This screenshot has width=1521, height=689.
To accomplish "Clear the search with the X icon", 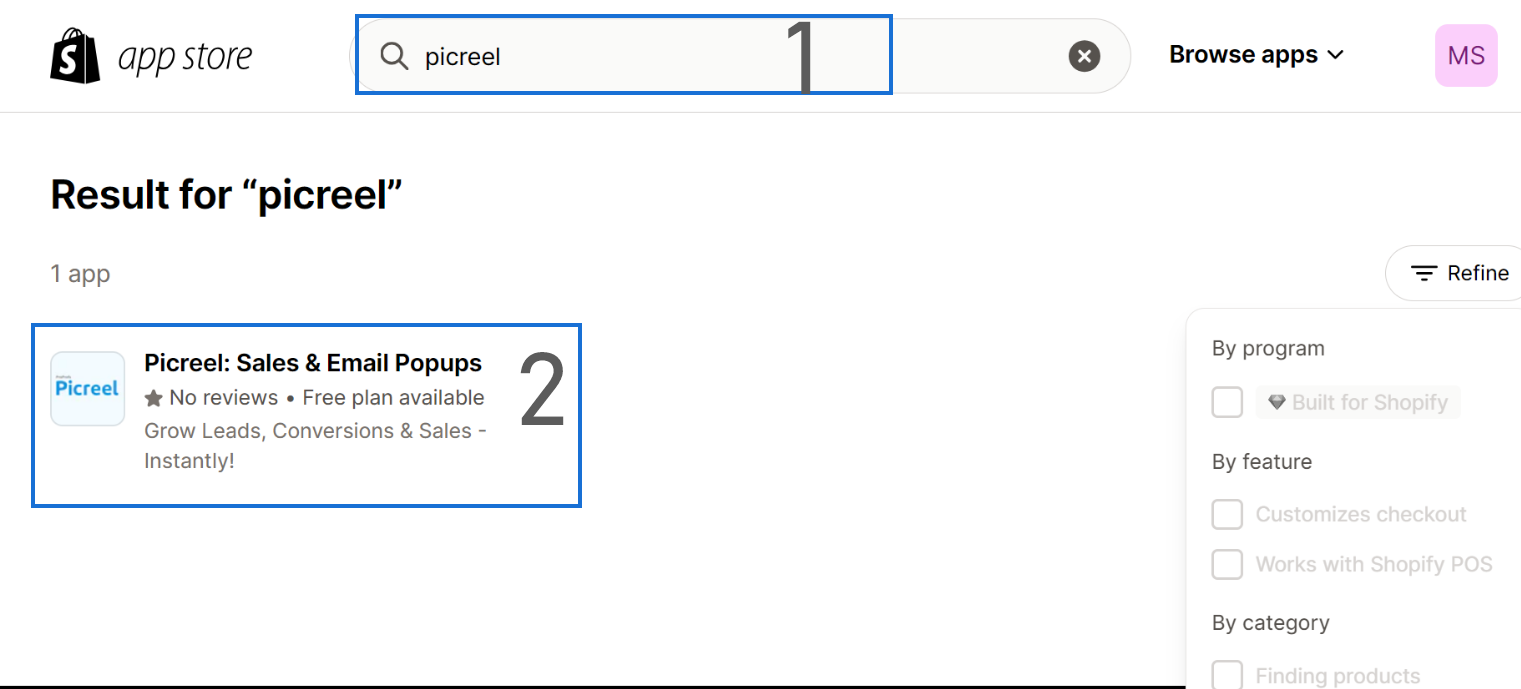I will tap(1084, 56).
